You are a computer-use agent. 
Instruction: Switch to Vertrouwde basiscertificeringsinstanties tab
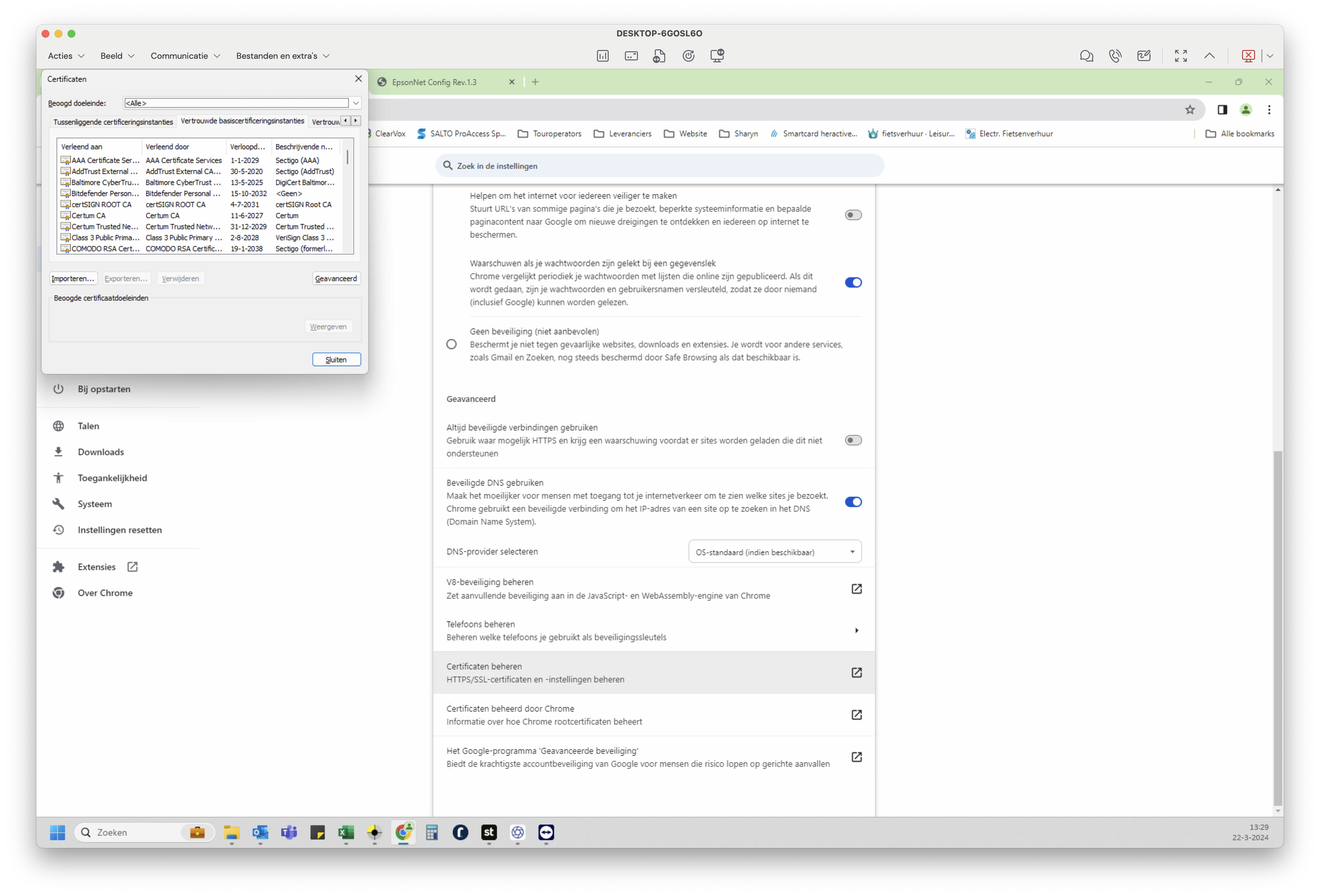[x=243, y=121]
